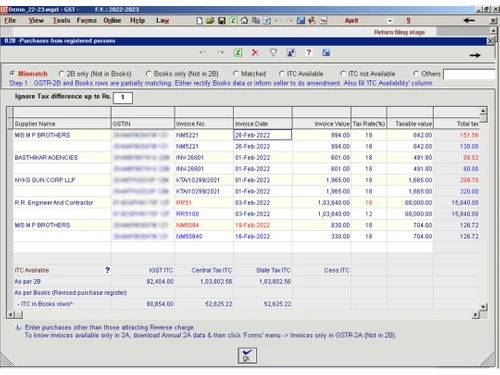The width and height of the screenshot is (500, 375).
Task: Click the blue window icon in B2B toolbar
Action: (326, 53)
